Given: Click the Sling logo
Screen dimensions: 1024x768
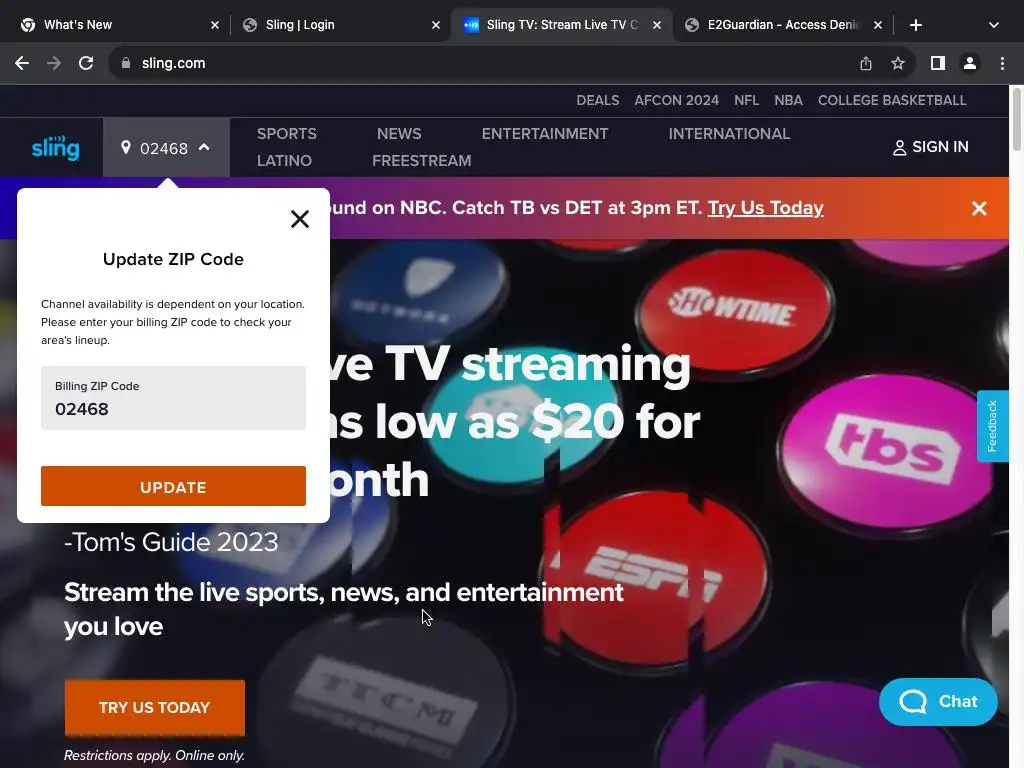Looking at the screenshot, I should tap(56, 148).
